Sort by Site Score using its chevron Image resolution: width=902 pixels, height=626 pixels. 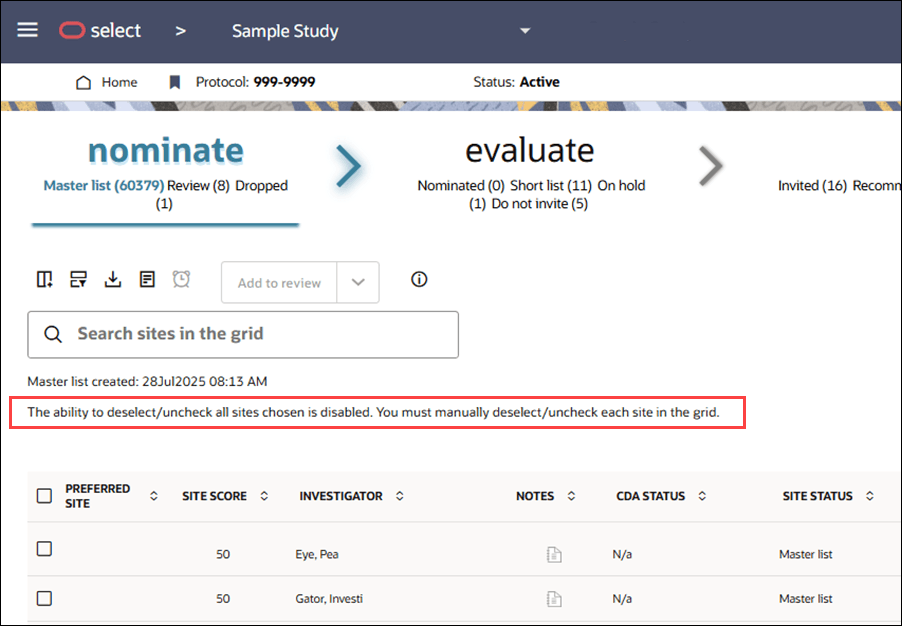point(263,495)
